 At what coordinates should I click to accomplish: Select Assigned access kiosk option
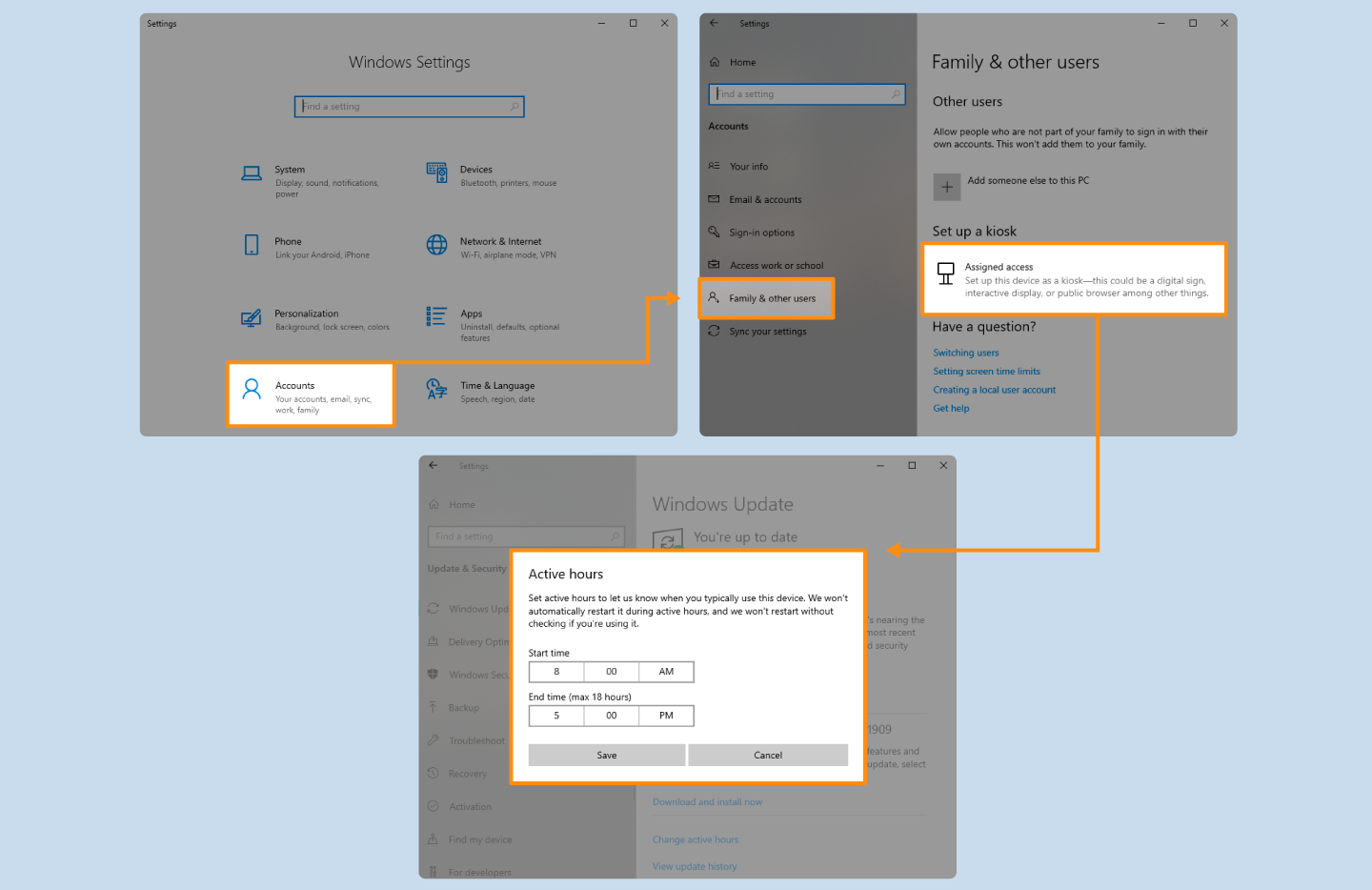(x=1074, y=279)
